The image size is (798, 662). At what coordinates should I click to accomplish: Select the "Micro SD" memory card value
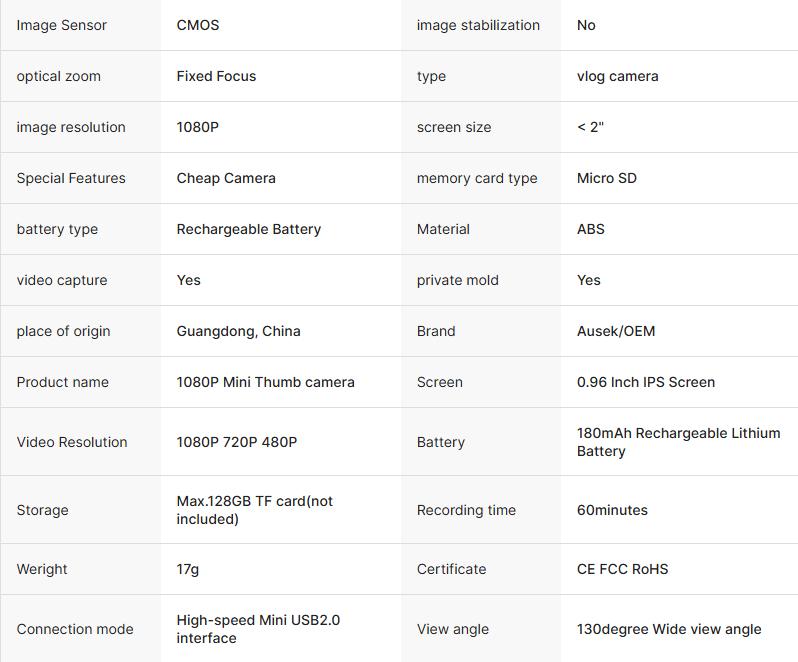pos(606,178)
